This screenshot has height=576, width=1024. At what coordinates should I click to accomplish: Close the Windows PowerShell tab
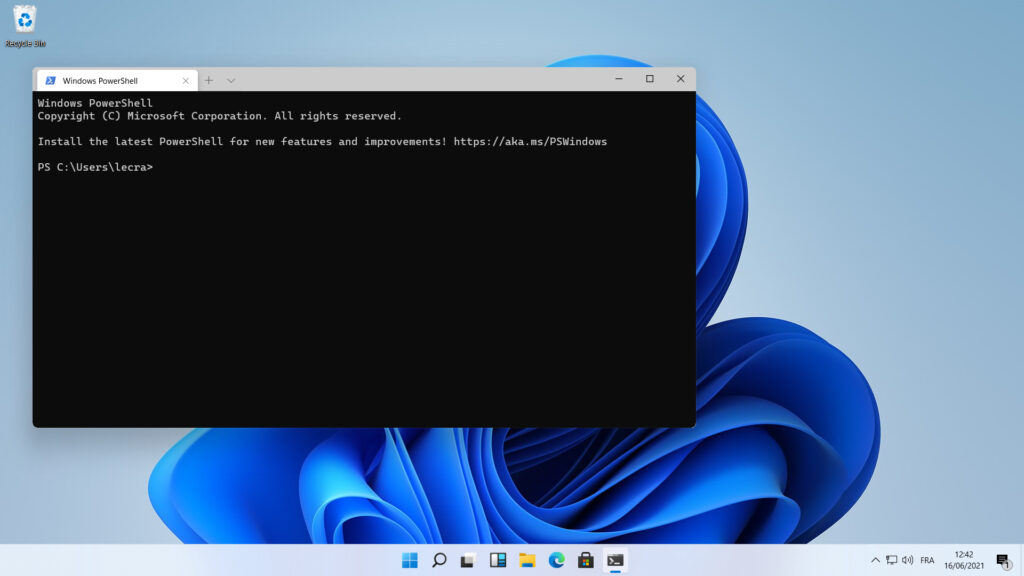(185, 80)
